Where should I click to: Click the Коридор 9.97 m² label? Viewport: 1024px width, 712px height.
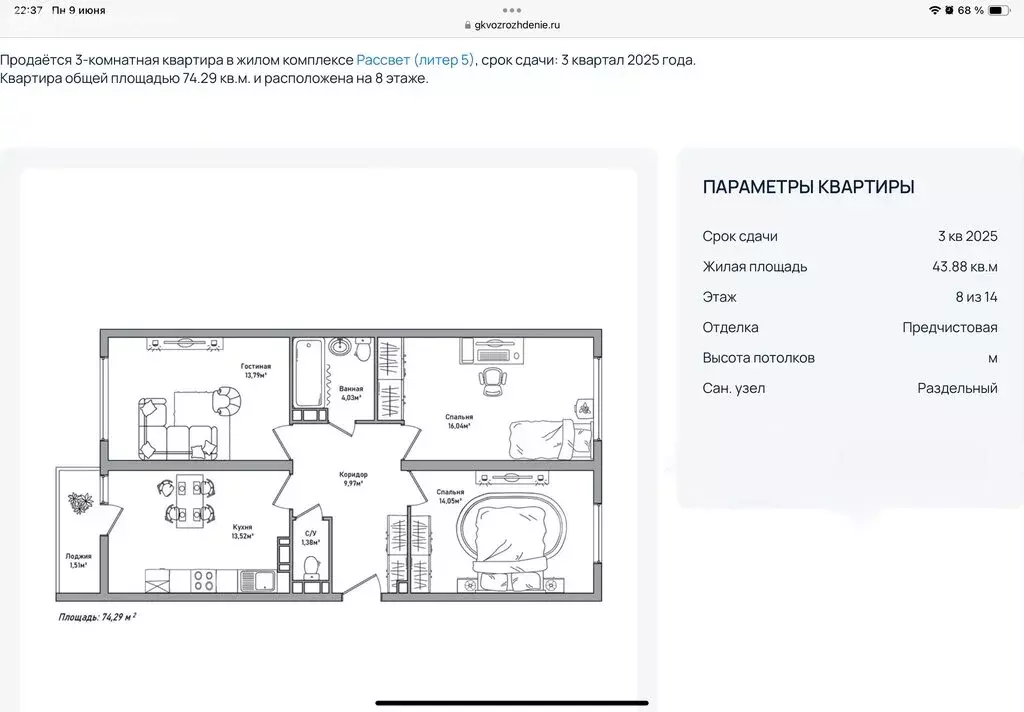tap(353, 478)
